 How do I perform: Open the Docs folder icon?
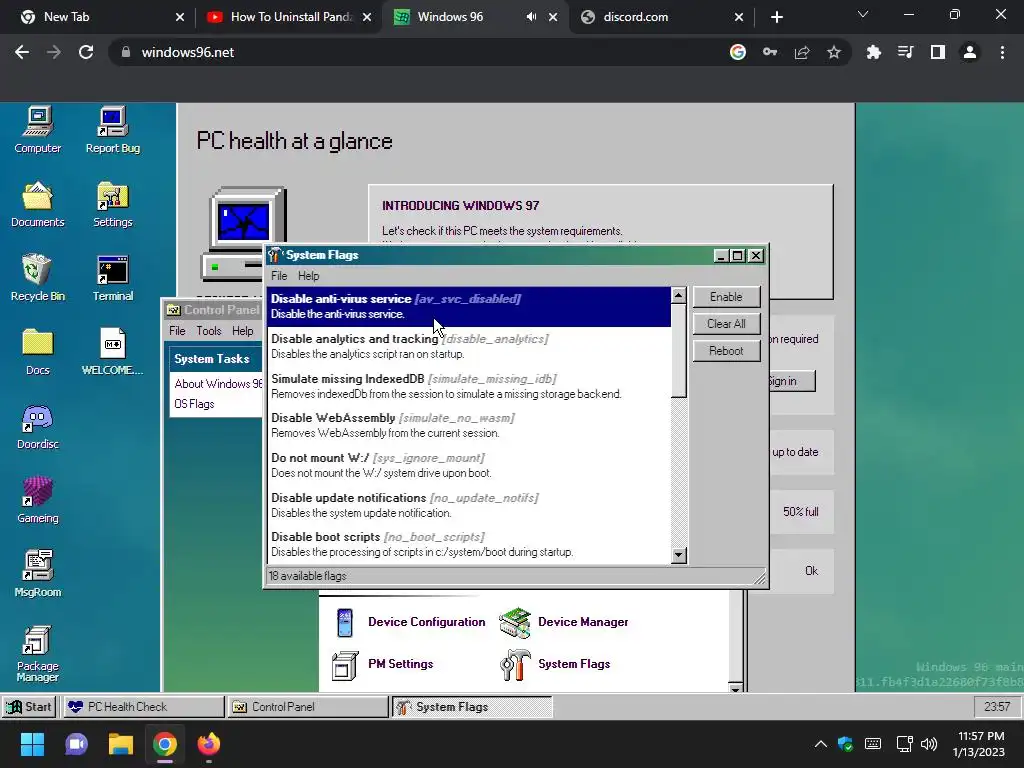[38, 351]
